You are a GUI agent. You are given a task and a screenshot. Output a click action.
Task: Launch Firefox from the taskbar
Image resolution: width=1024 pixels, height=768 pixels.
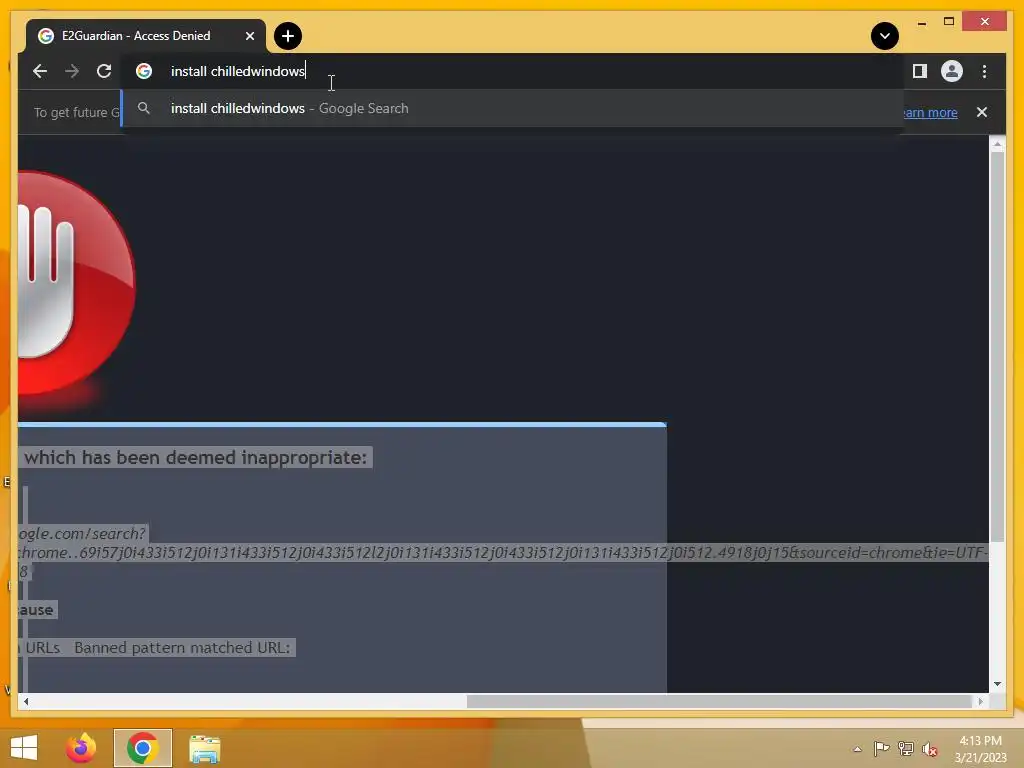[81, 748]
